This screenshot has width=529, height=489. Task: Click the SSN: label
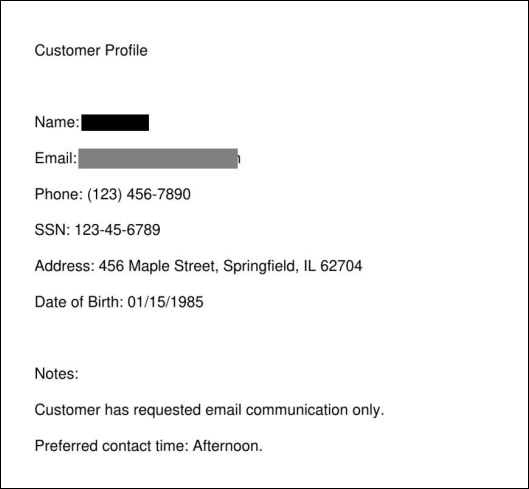tap(52, 230)
